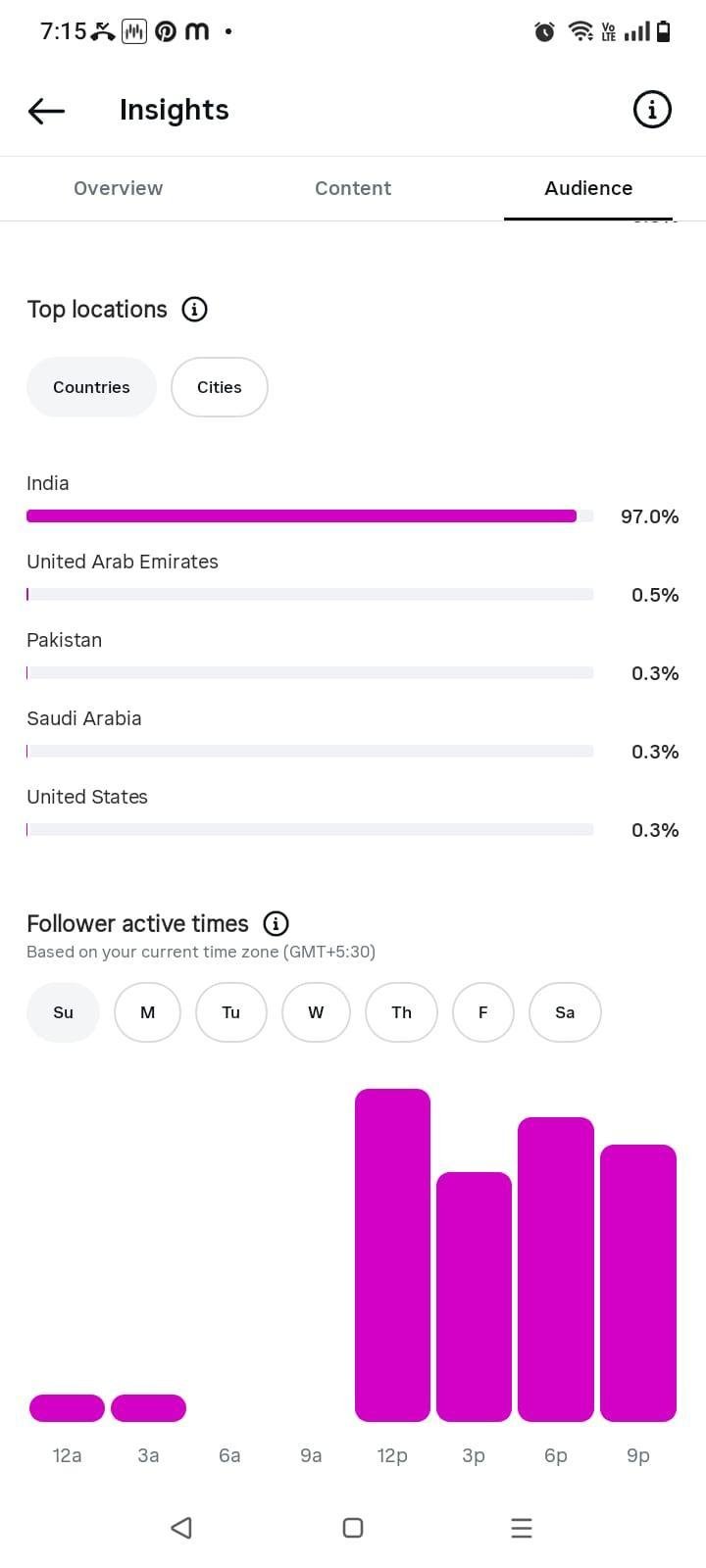Viewport: 706px width, 1568px height.
Task: Select the Su day chip
Action: 63,1012
